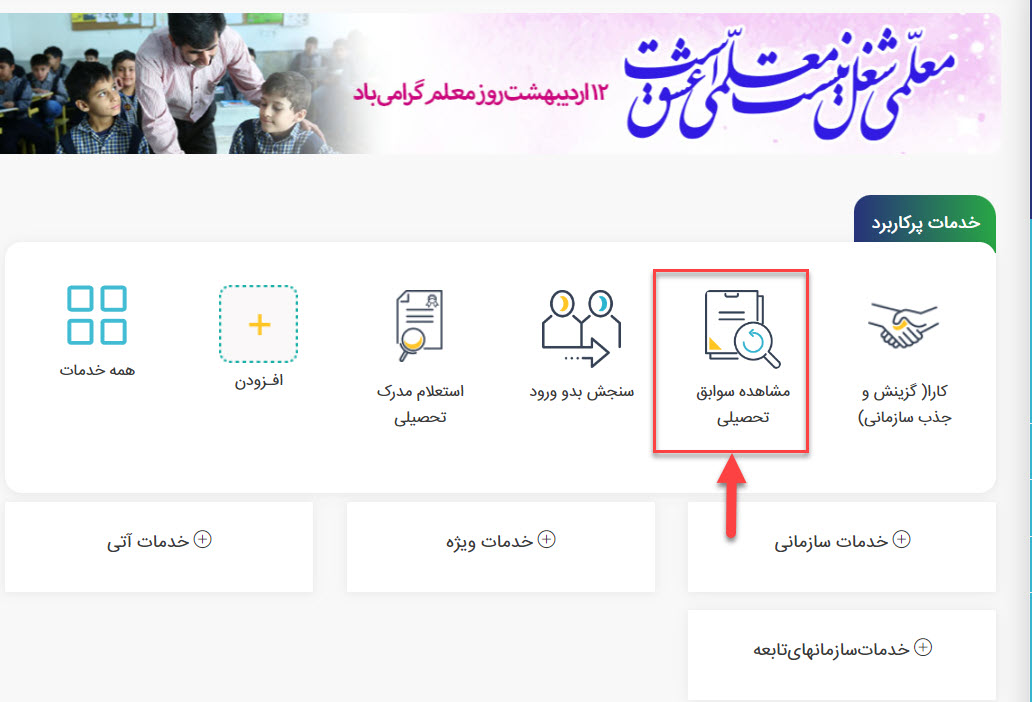This screenshot has height=702, width=1032.
Task: Open the handshake icon for کارا گزینش
Action: (x=904, y=325)
